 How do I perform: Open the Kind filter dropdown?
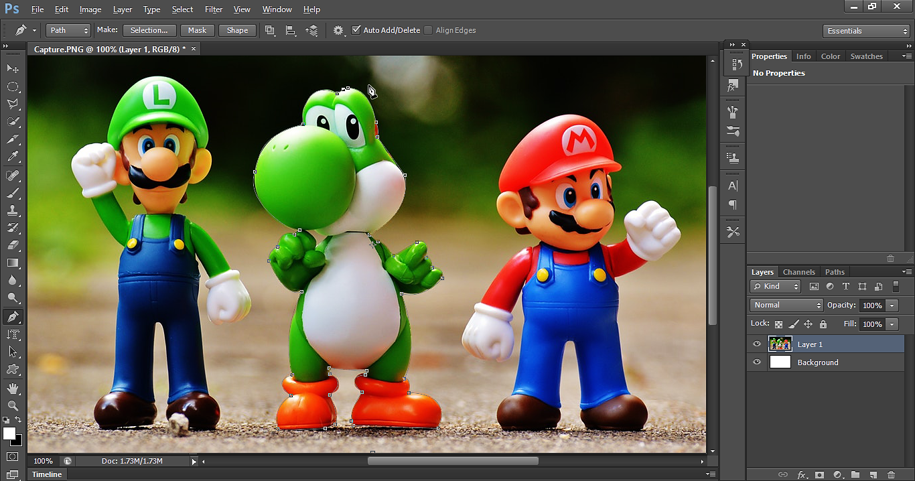[x=776, y=287]
